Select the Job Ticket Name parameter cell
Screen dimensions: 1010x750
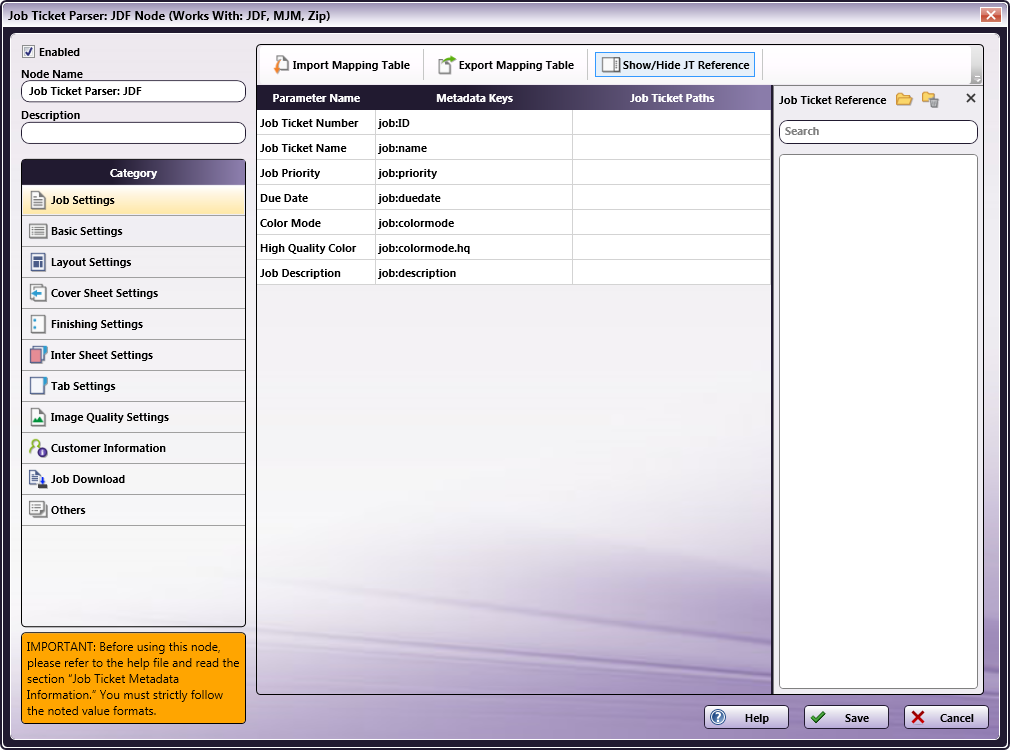316,148
